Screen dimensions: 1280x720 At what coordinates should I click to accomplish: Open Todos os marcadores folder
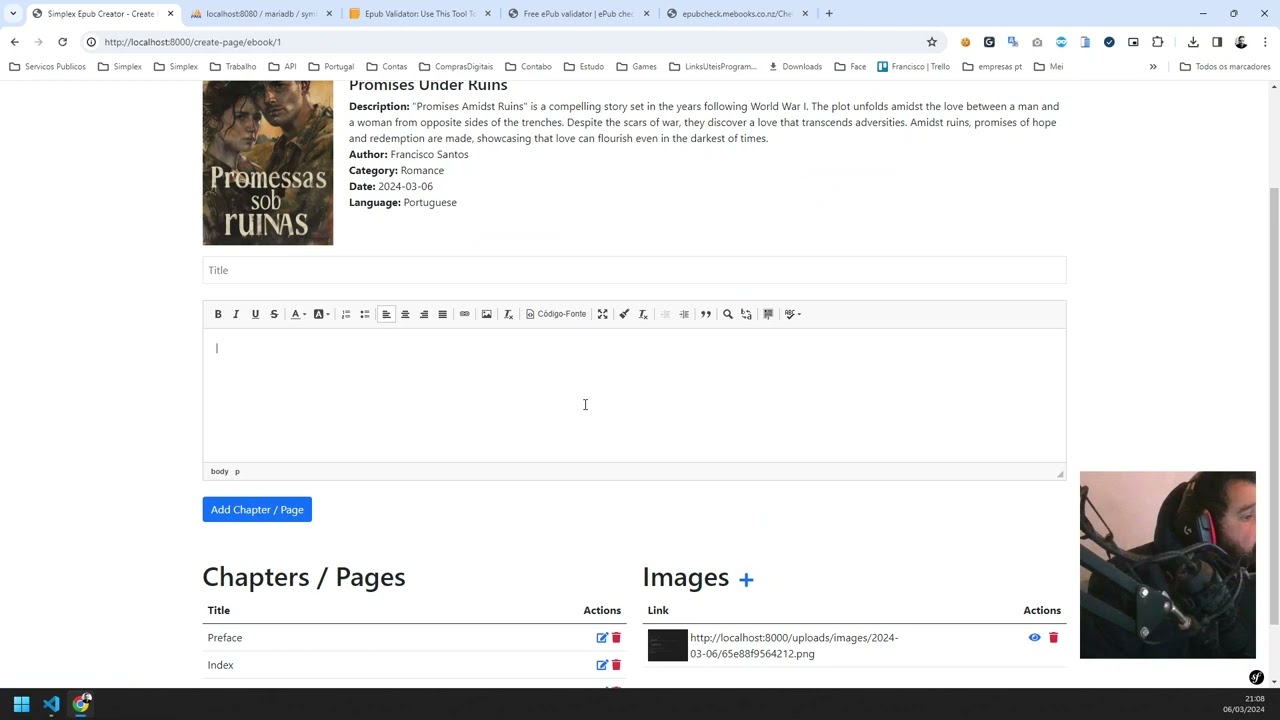(1225, 67)
